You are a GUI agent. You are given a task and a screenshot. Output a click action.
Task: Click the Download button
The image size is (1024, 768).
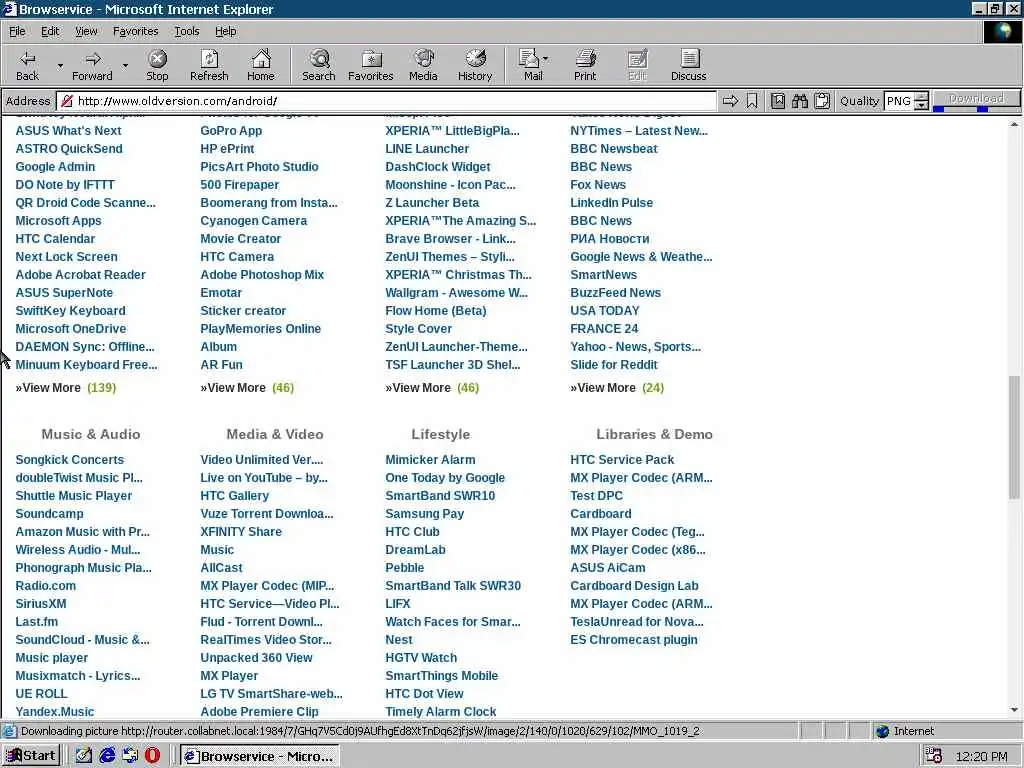click(976, 98)
